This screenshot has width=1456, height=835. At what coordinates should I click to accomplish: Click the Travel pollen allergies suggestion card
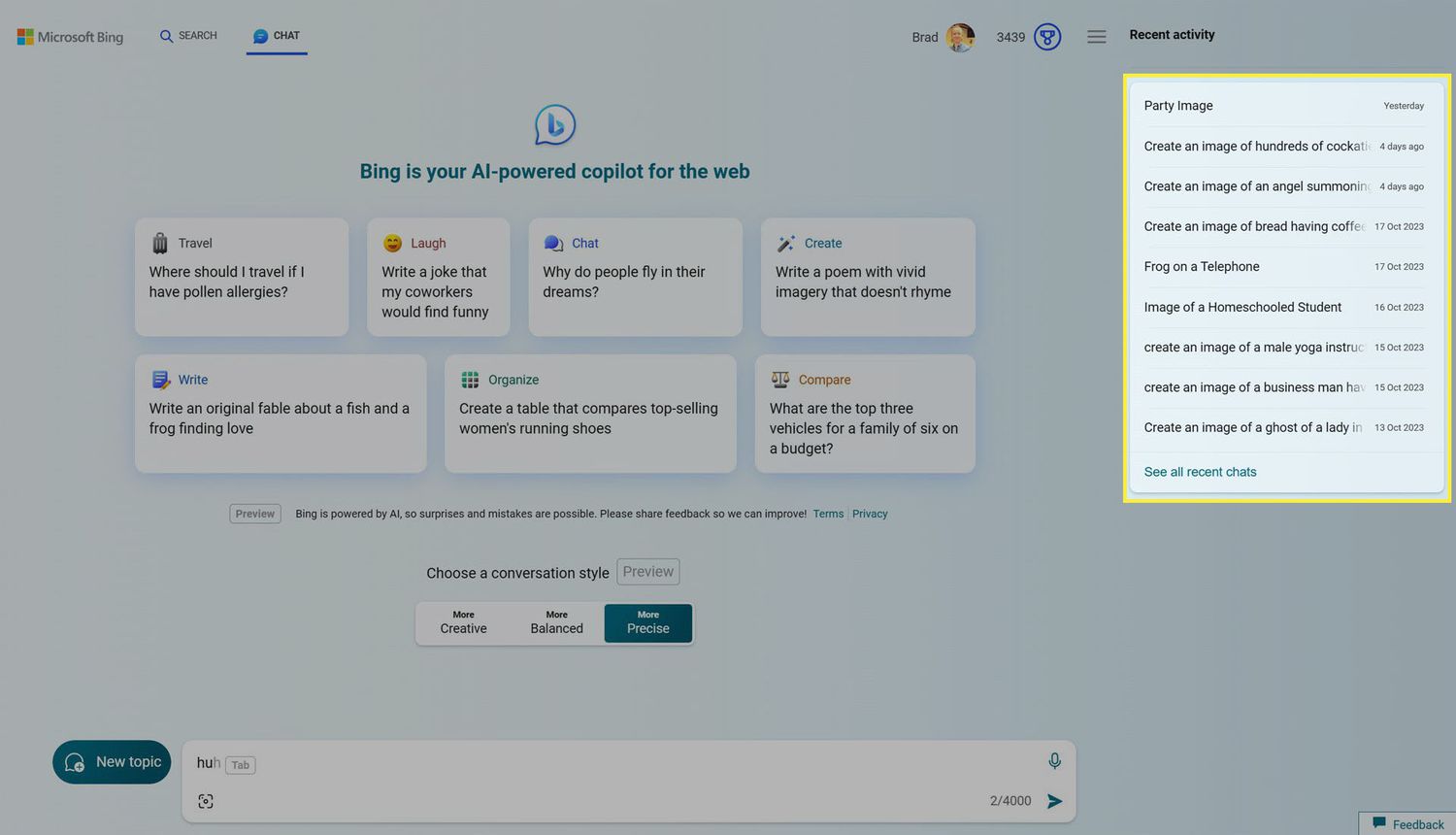[242, 278]
